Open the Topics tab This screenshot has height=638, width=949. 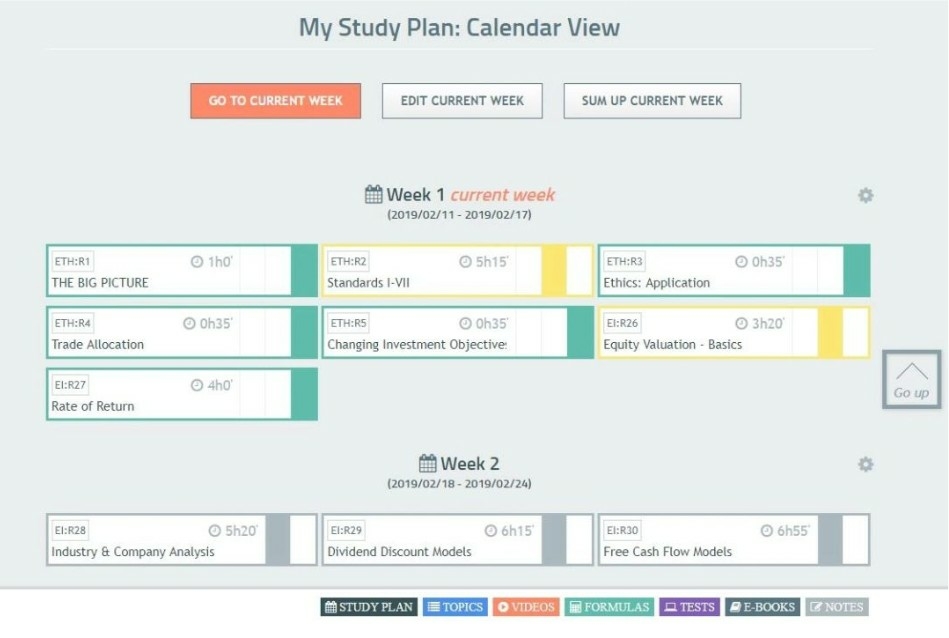[x=456, y=607]
